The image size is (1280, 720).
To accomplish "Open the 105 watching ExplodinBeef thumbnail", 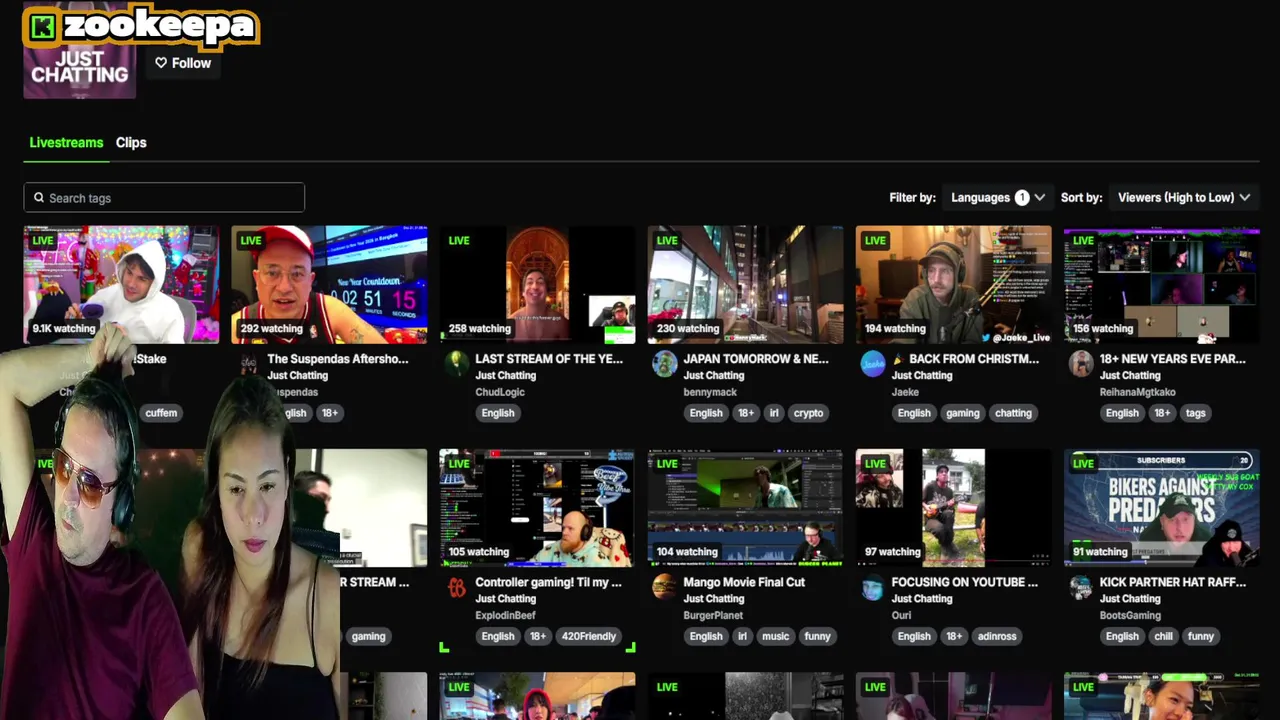I will 537,508.
